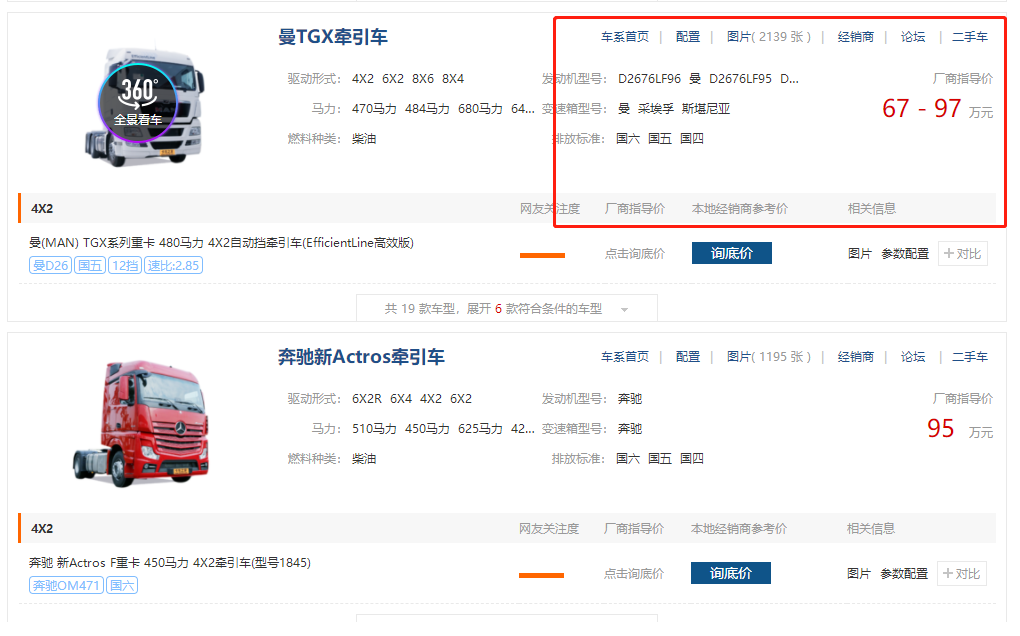Click 国六 emission standard for 奔驰新Actros
The height and width of the screenshot is (636, 1020).
pyautogui.click(x=628, y=459)
